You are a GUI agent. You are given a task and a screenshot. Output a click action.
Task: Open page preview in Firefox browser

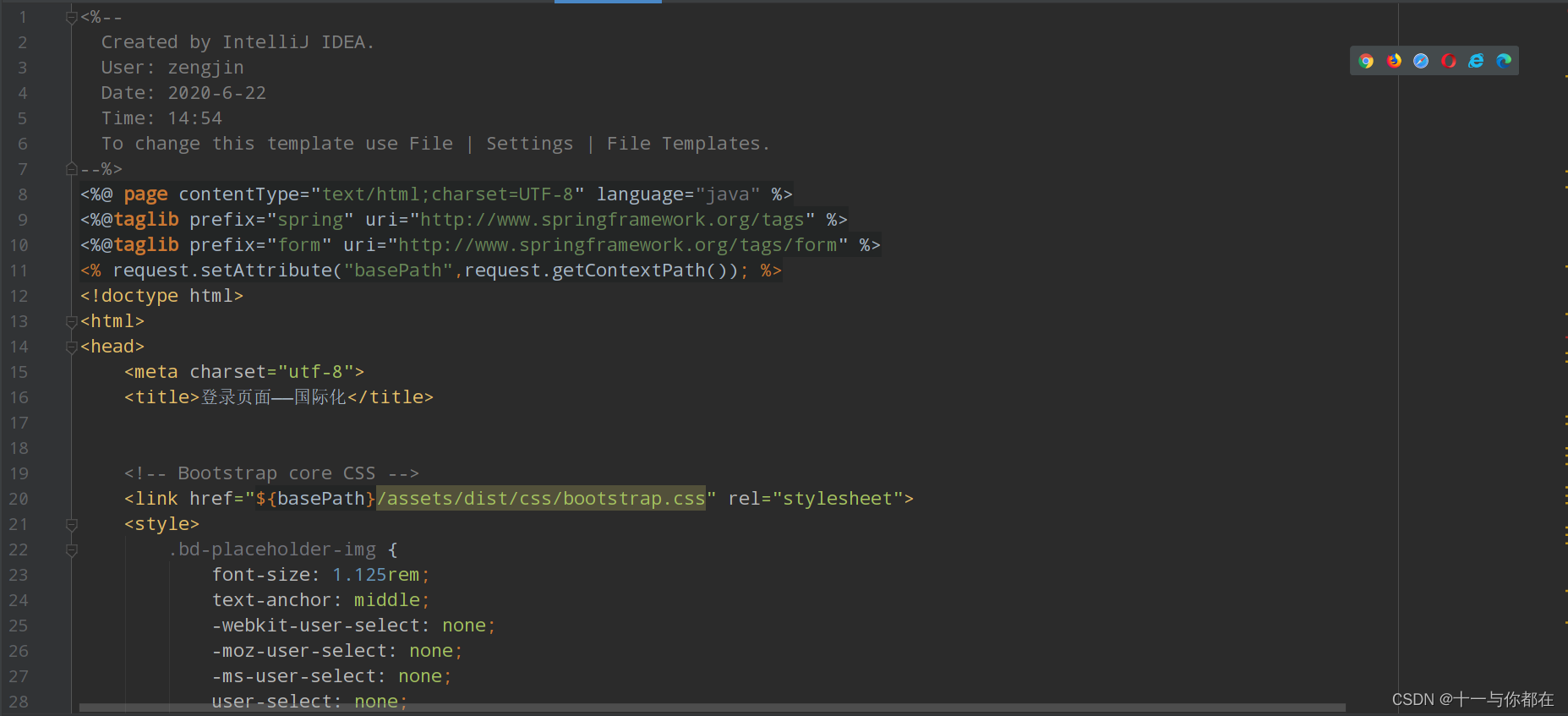tap(1394, 61)
